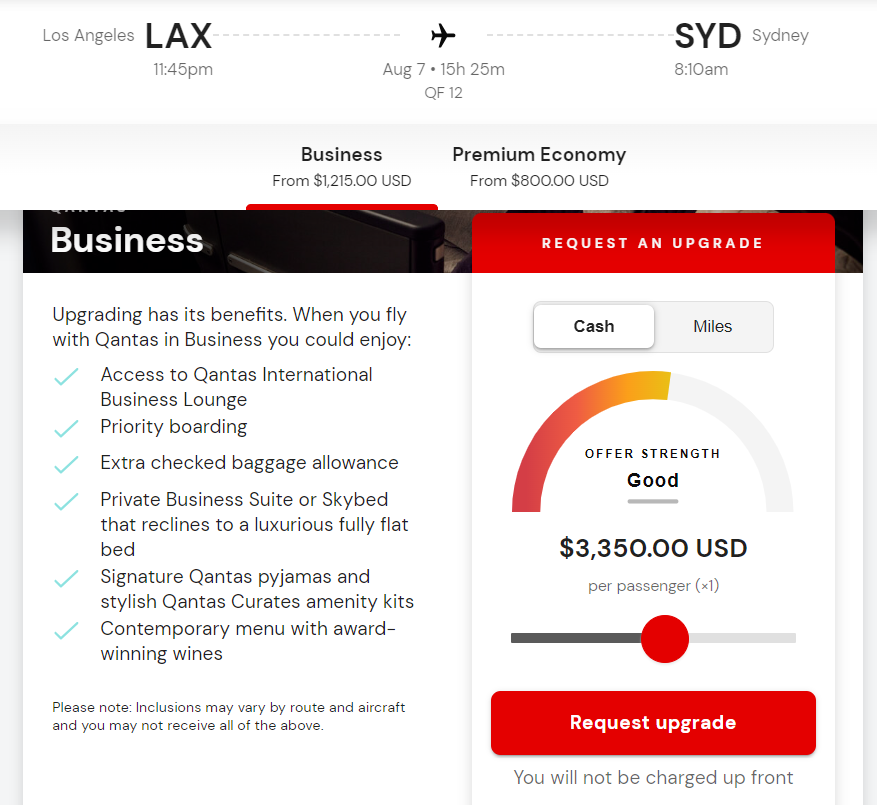Click the QF 12 flight number

tap(443, 92)
